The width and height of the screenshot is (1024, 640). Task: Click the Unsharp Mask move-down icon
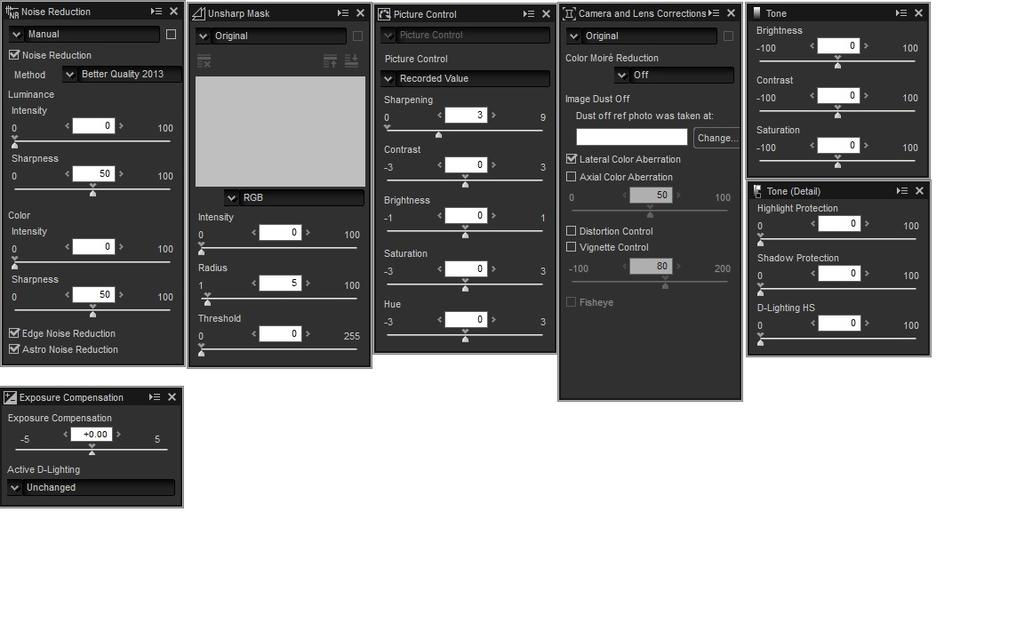click(x=351, y=61)
